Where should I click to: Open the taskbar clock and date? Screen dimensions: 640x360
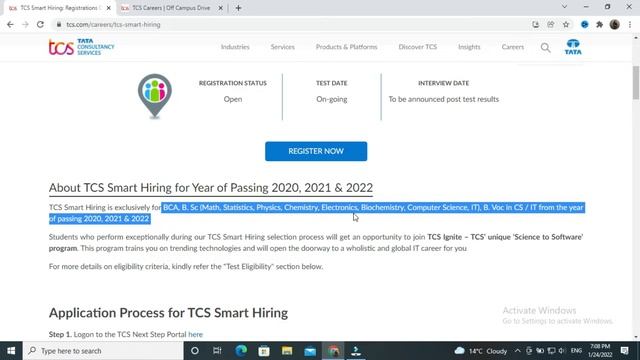(x=600, y=351)
